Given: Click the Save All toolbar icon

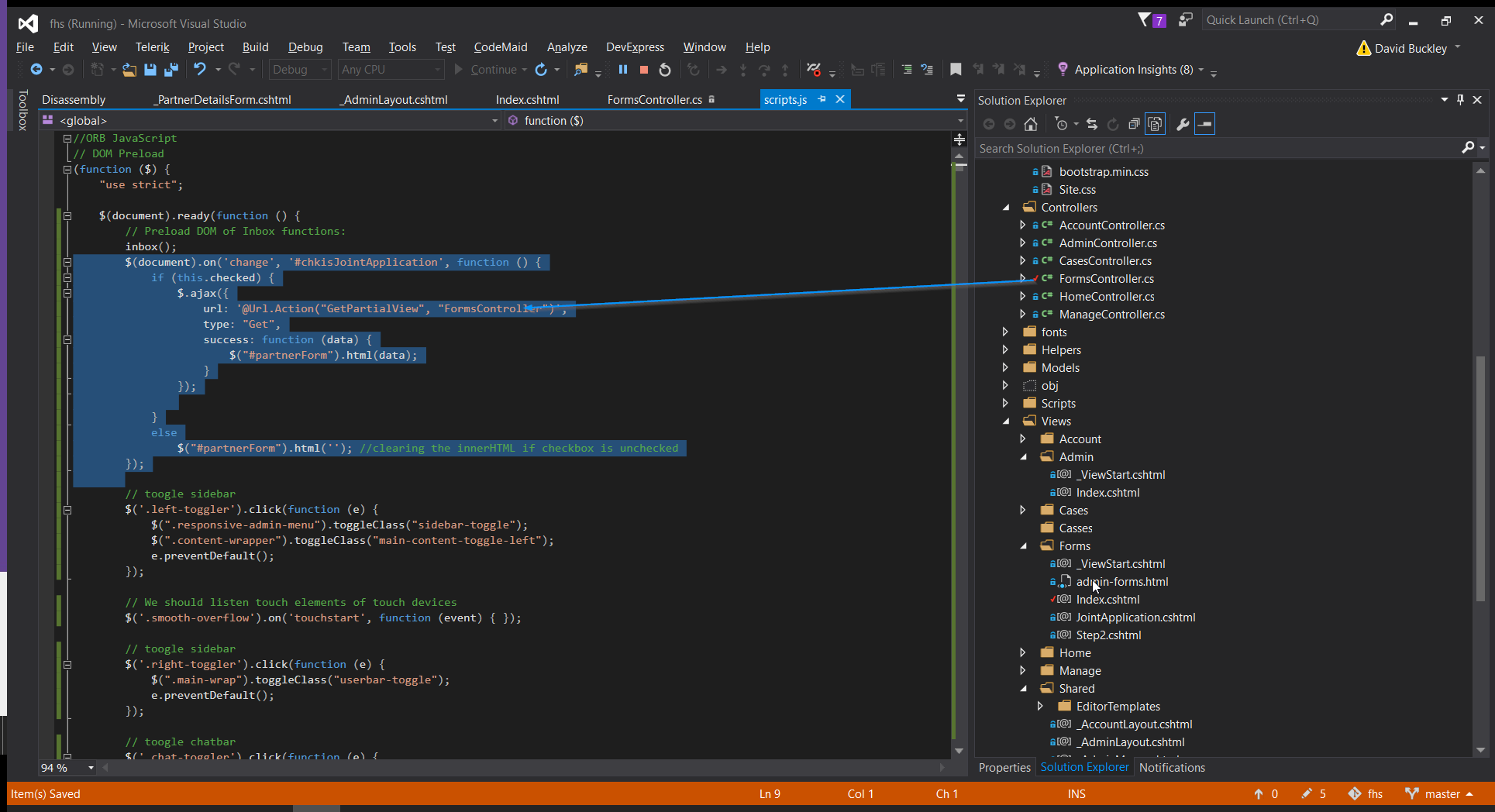Looking at the screenshot, I should tap(171, 70).
